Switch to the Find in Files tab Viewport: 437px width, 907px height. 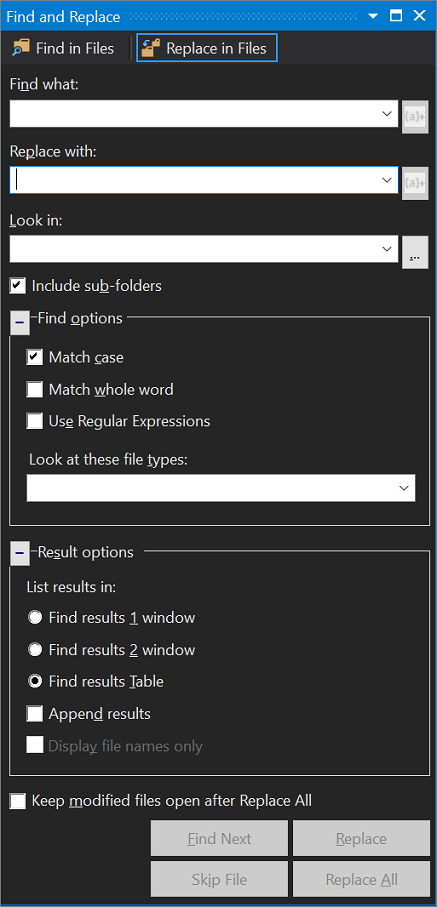pos(64,48)
